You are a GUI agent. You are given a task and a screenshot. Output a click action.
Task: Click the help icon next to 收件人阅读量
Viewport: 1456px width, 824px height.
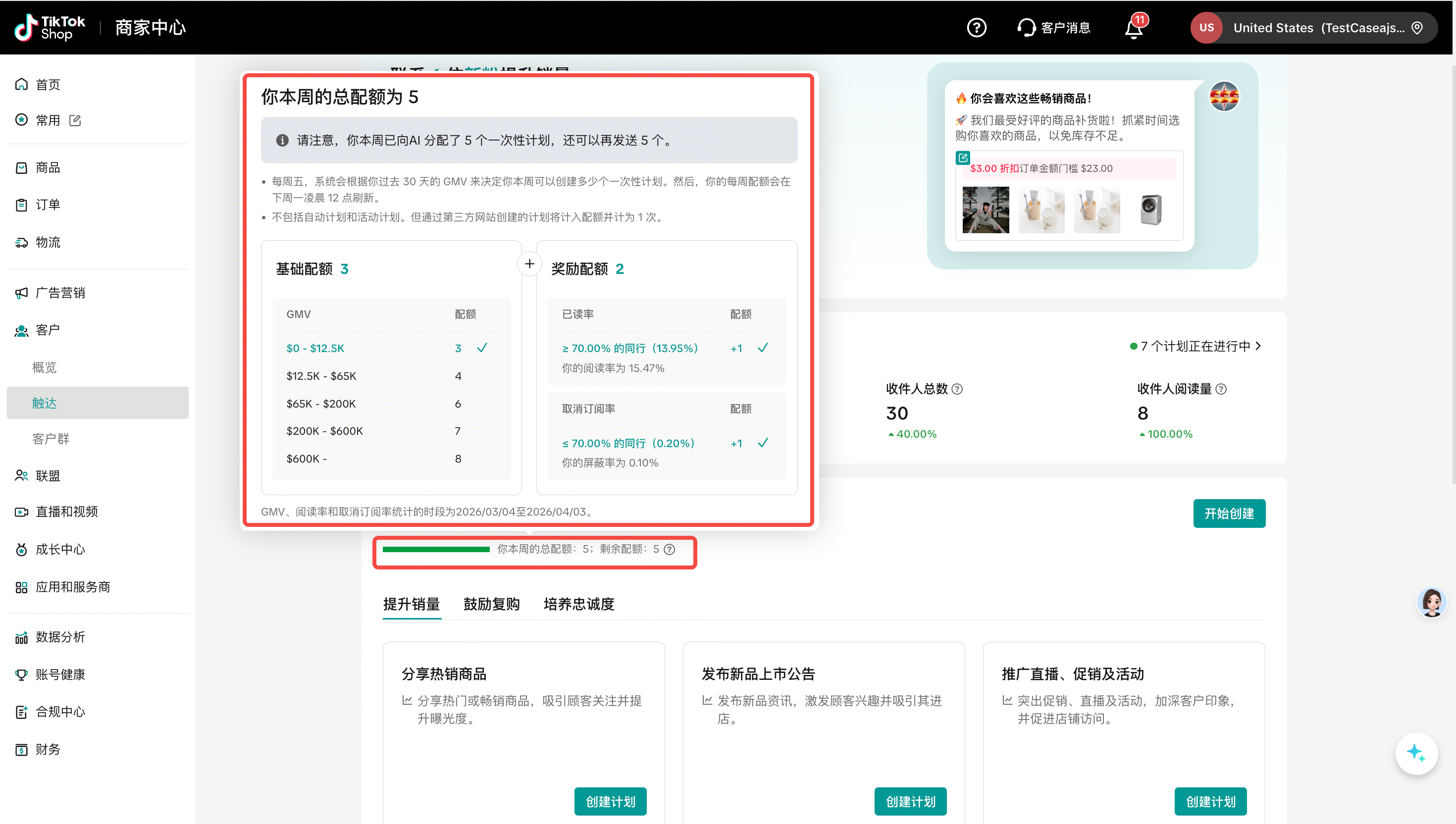pos(1221,389)
